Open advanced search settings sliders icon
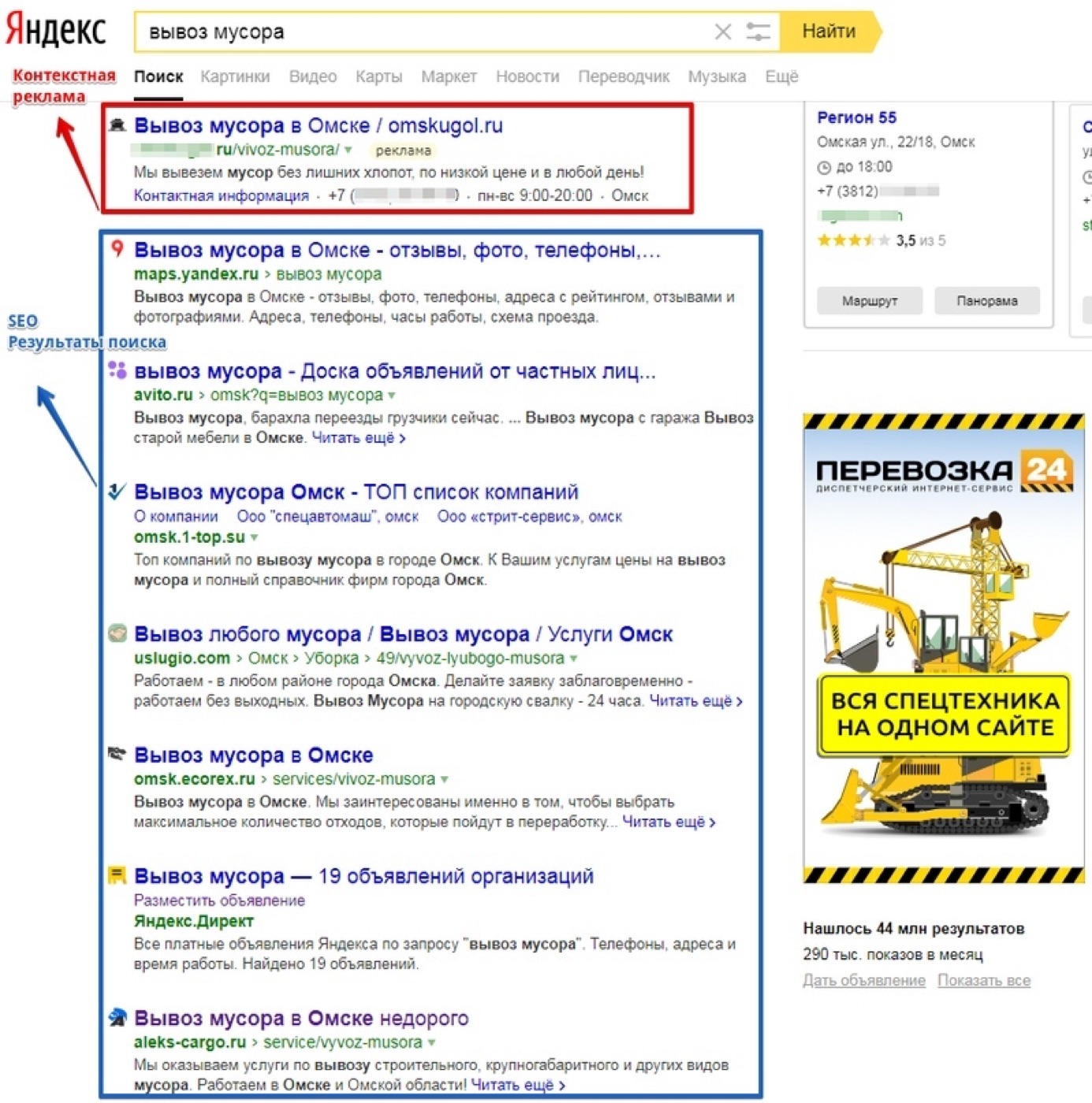1092x1103 pixels. coord(758,32)
